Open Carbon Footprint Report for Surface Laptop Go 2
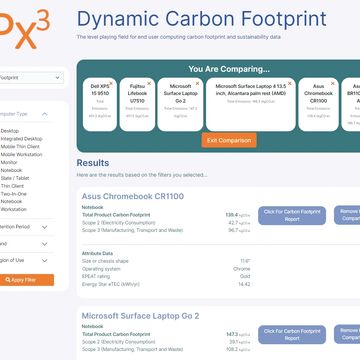 tap(292, 335)
